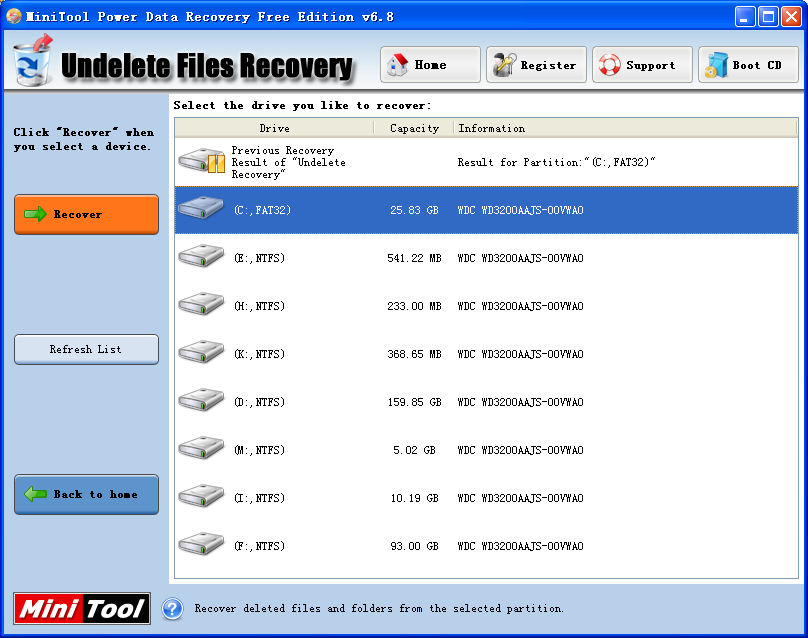Select the '(M:, NTFS)' drive label
Screen dimensions: 808x638
click(x=259, y=449)
